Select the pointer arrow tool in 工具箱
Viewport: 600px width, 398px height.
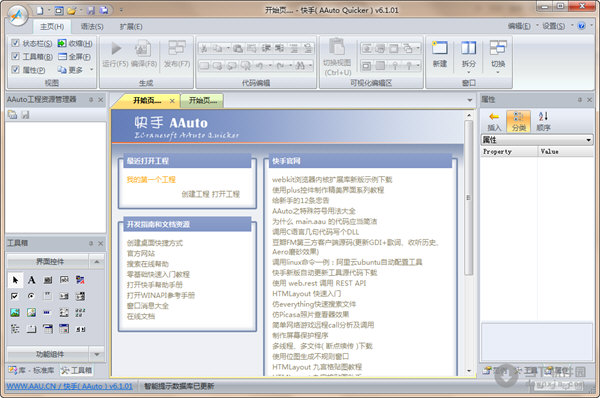[15, 280]
